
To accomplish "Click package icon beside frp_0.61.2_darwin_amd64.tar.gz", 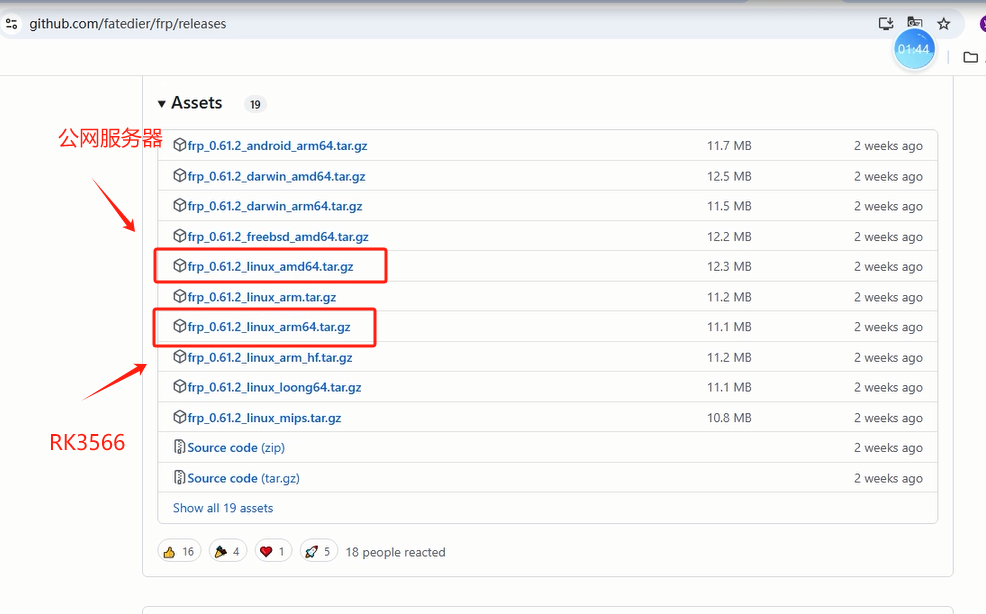I will click(x=180, y=176).
